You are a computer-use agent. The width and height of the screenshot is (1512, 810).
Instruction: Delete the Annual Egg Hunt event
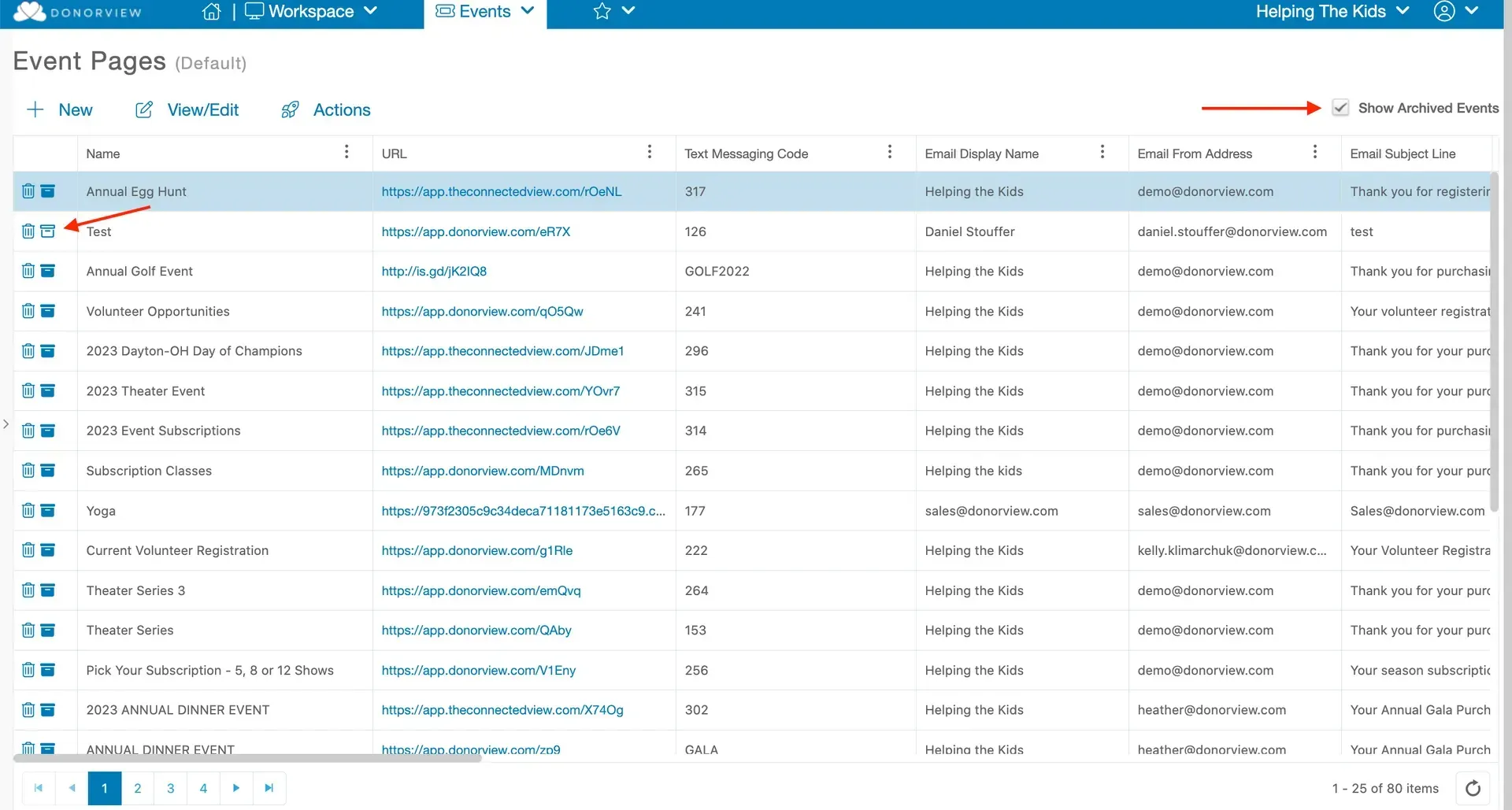(28, 191)
